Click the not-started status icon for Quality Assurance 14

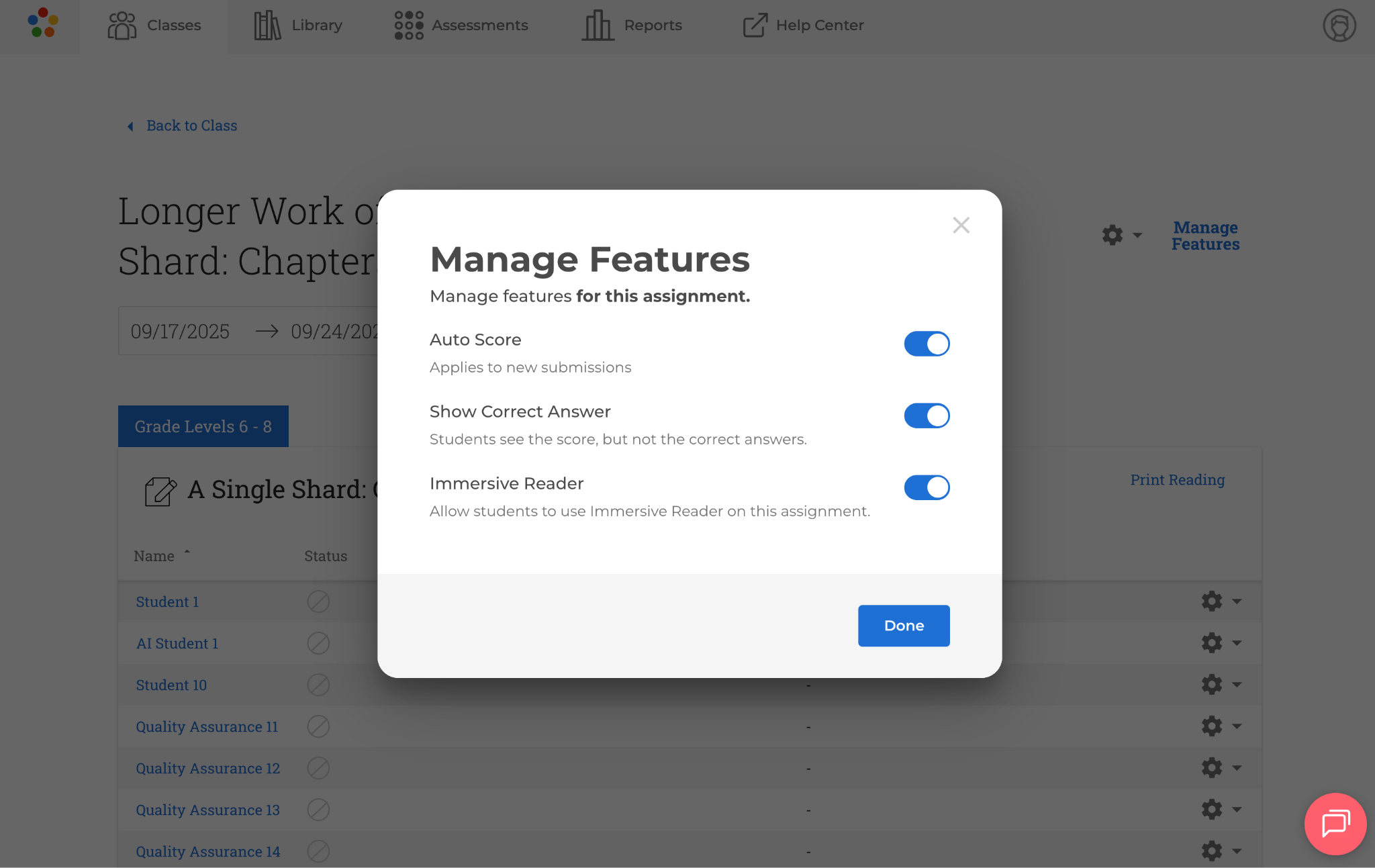tap(318, 851)
